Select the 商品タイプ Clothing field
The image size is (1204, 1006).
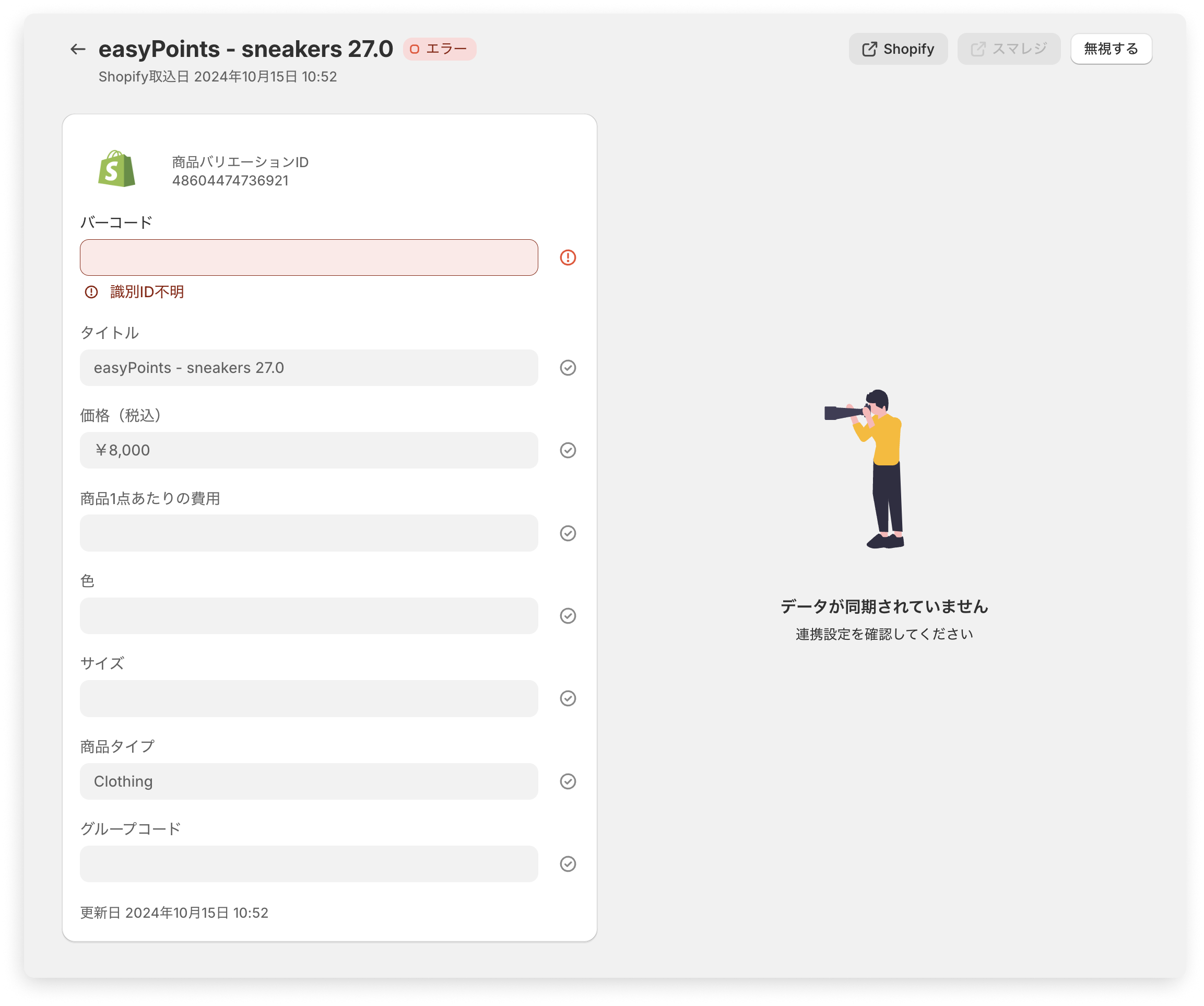point(309,781)
